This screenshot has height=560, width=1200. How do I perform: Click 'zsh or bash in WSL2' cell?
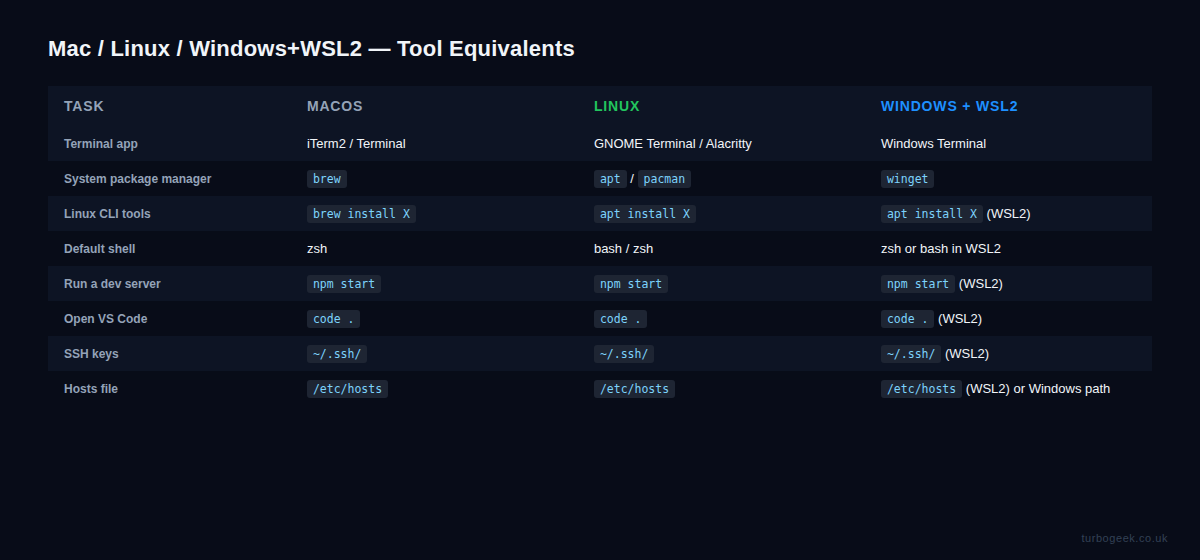941,249
